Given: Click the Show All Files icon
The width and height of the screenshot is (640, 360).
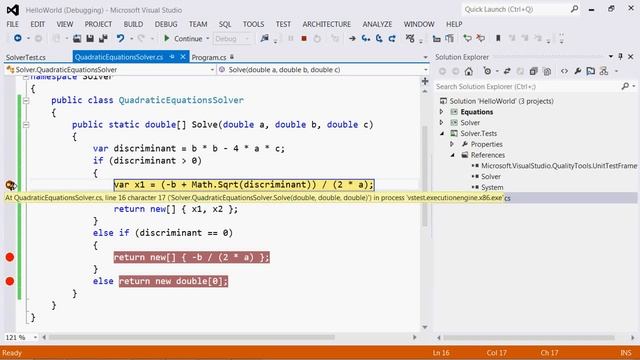Looking at the screenshot, I should (x=547, y=71).
